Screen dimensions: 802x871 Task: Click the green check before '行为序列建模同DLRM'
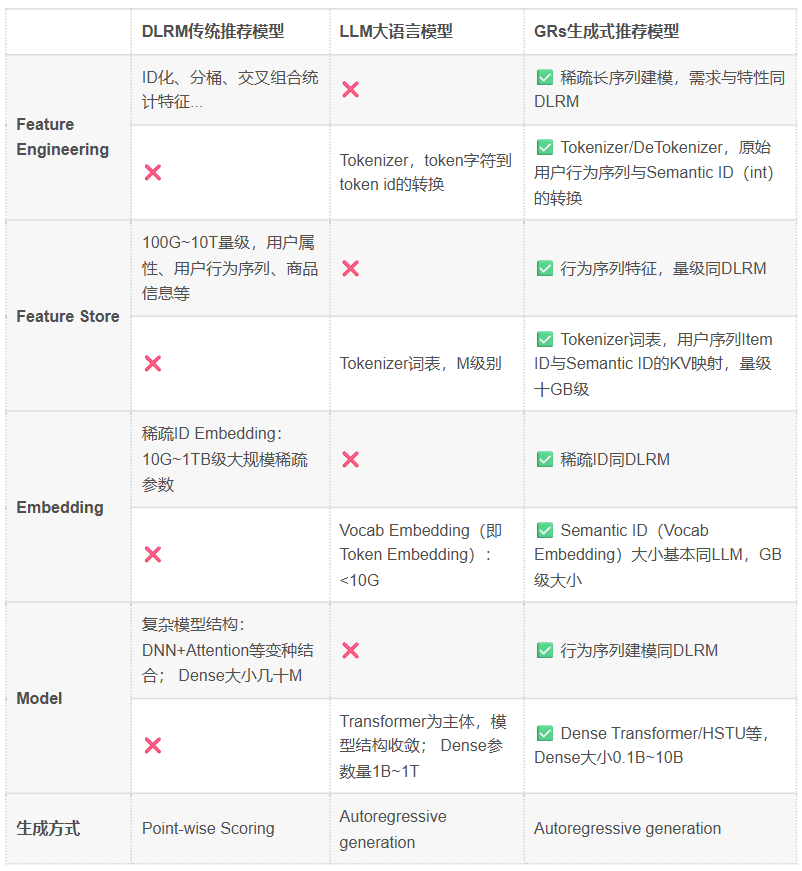pos(545,650)
